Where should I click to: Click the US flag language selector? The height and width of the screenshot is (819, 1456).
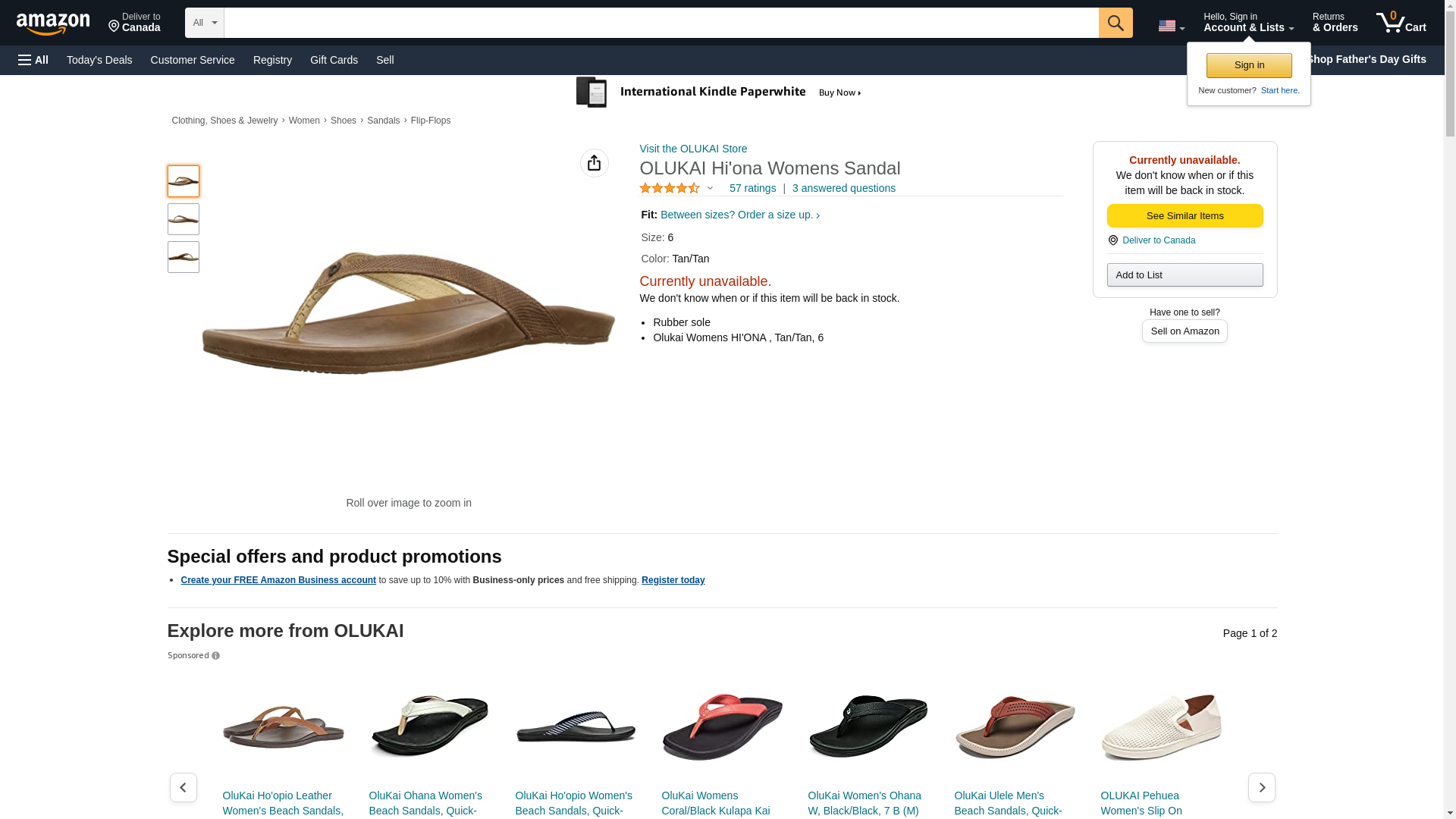1171,26
